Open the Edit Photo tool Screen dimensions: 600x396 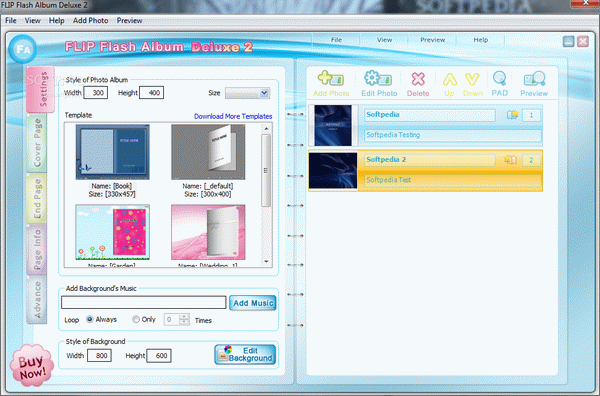[378, 78]
